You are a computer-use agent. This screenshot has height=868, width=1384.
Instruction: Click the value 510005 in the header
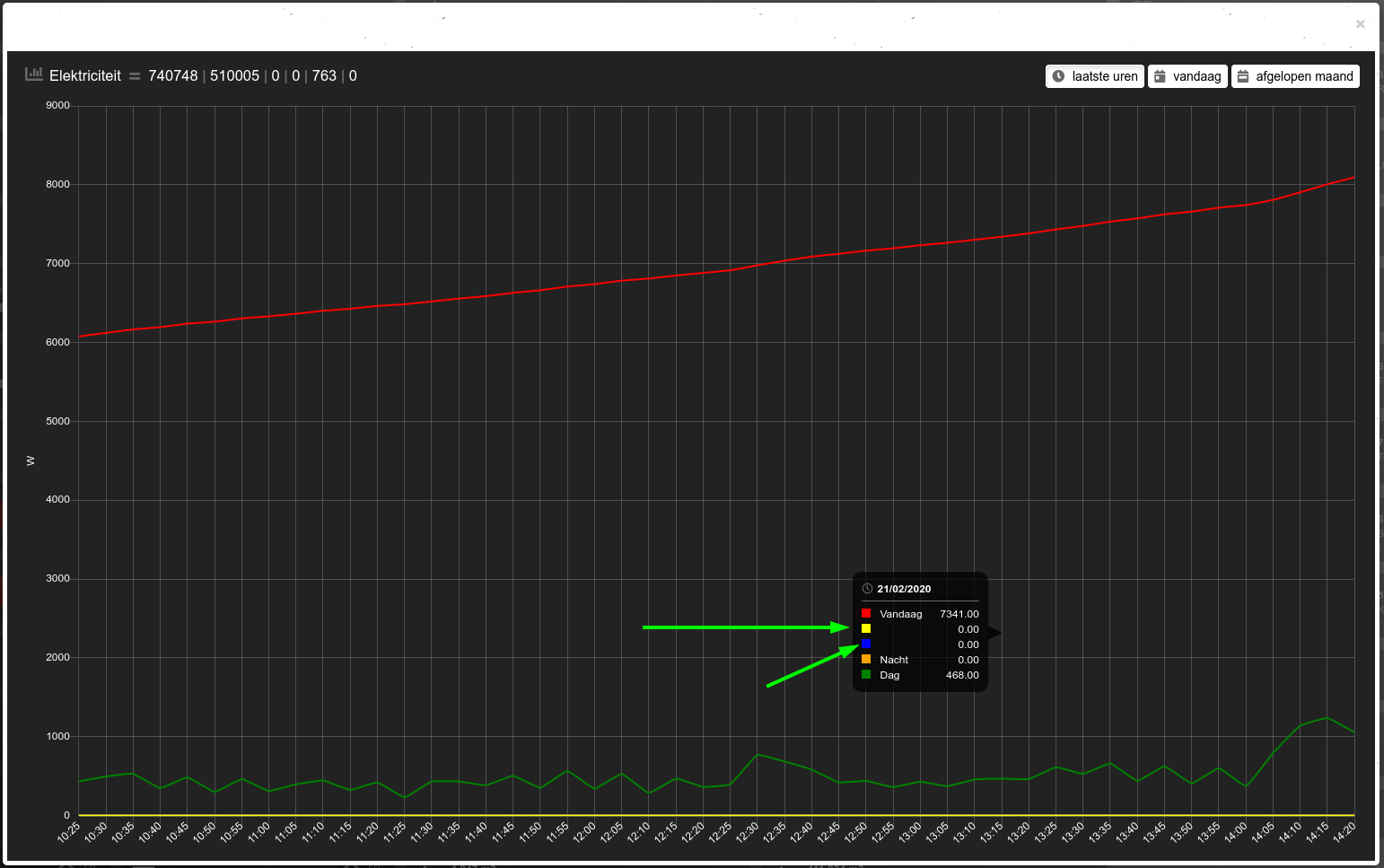235,76
